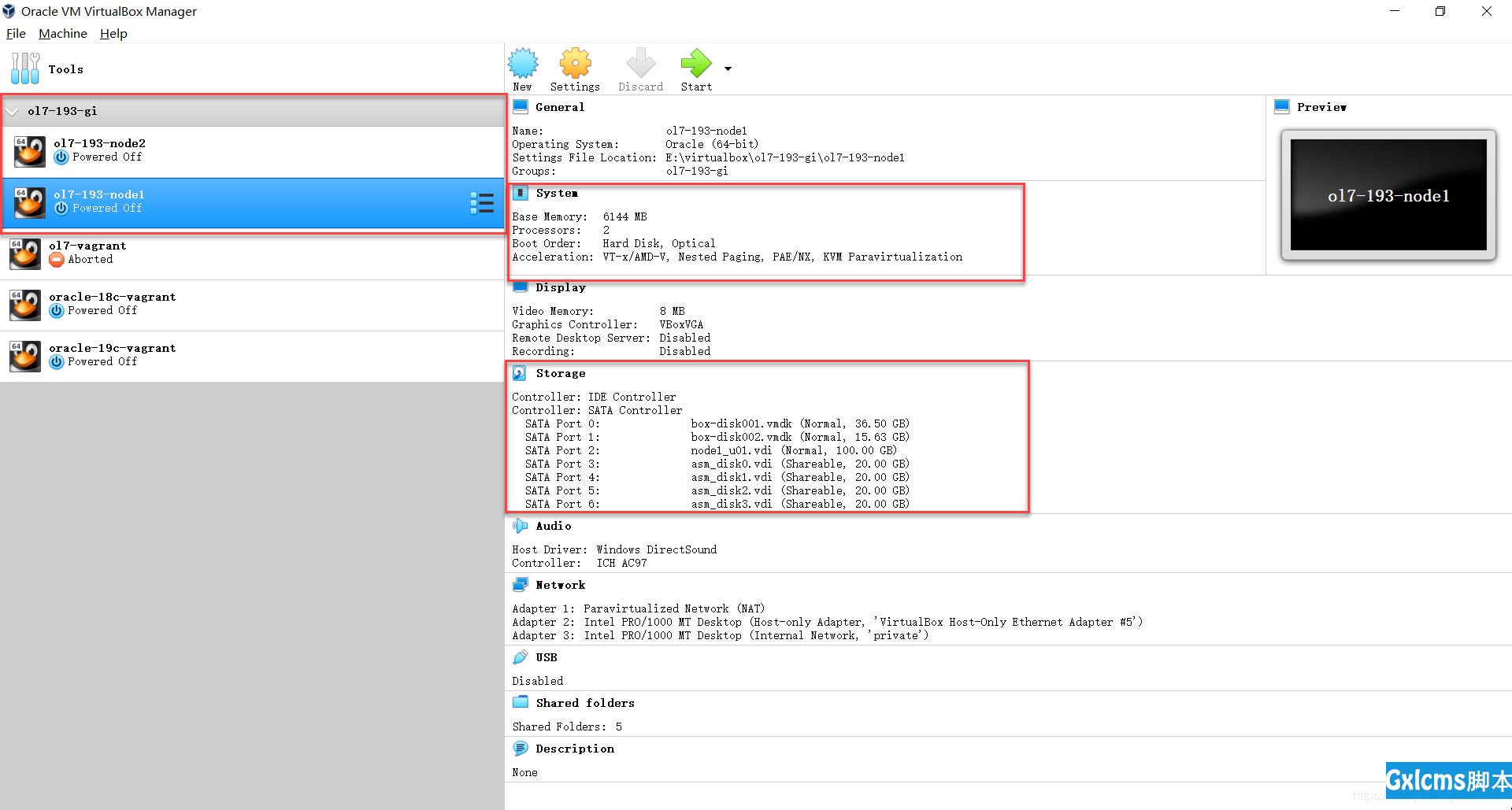1512x810 pixels.
Task: Click the Discard toolbar icon
Action: tap(640, 63)
